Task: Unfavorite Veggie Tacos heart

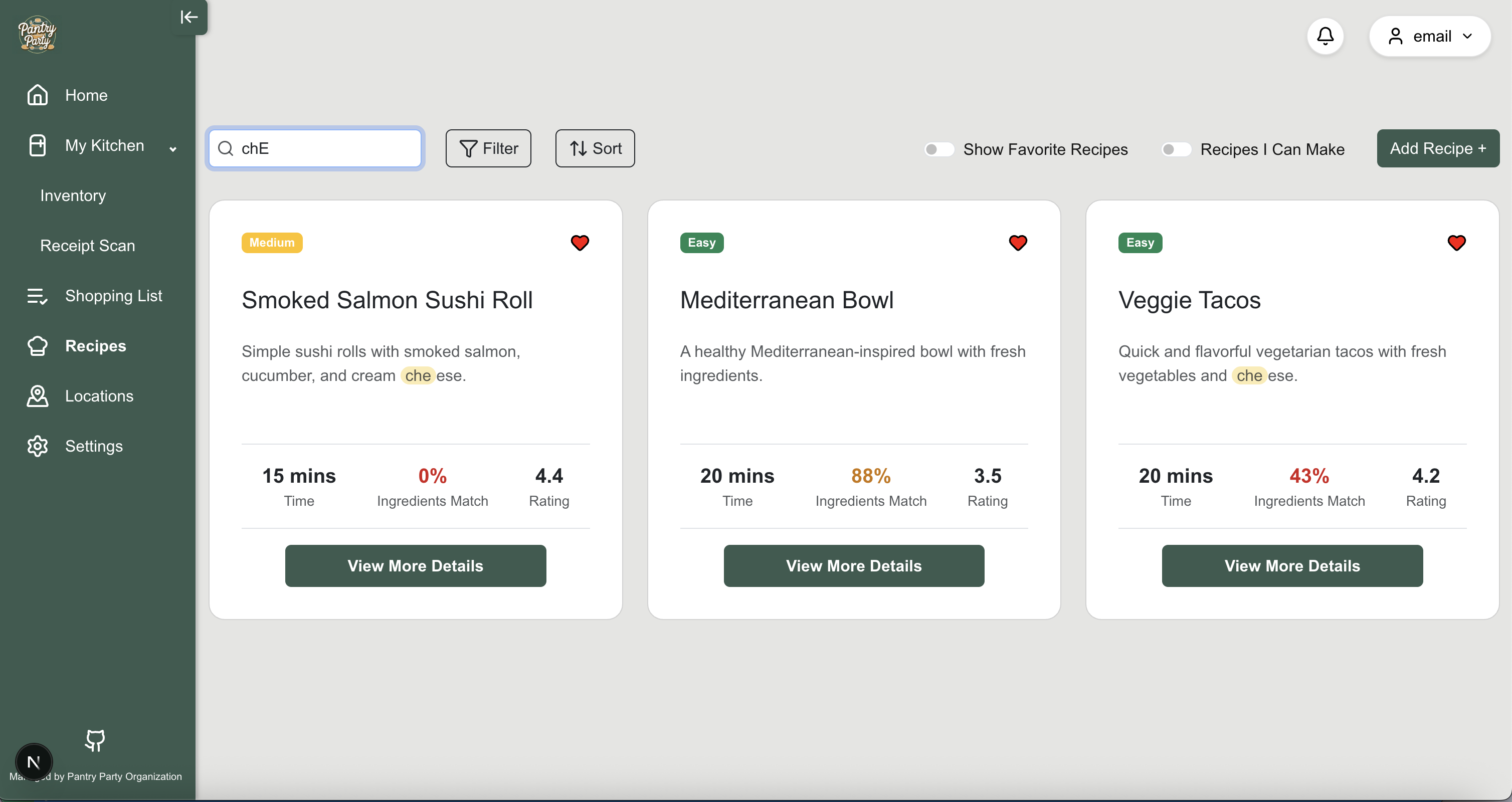Action: coord(1456,242)
